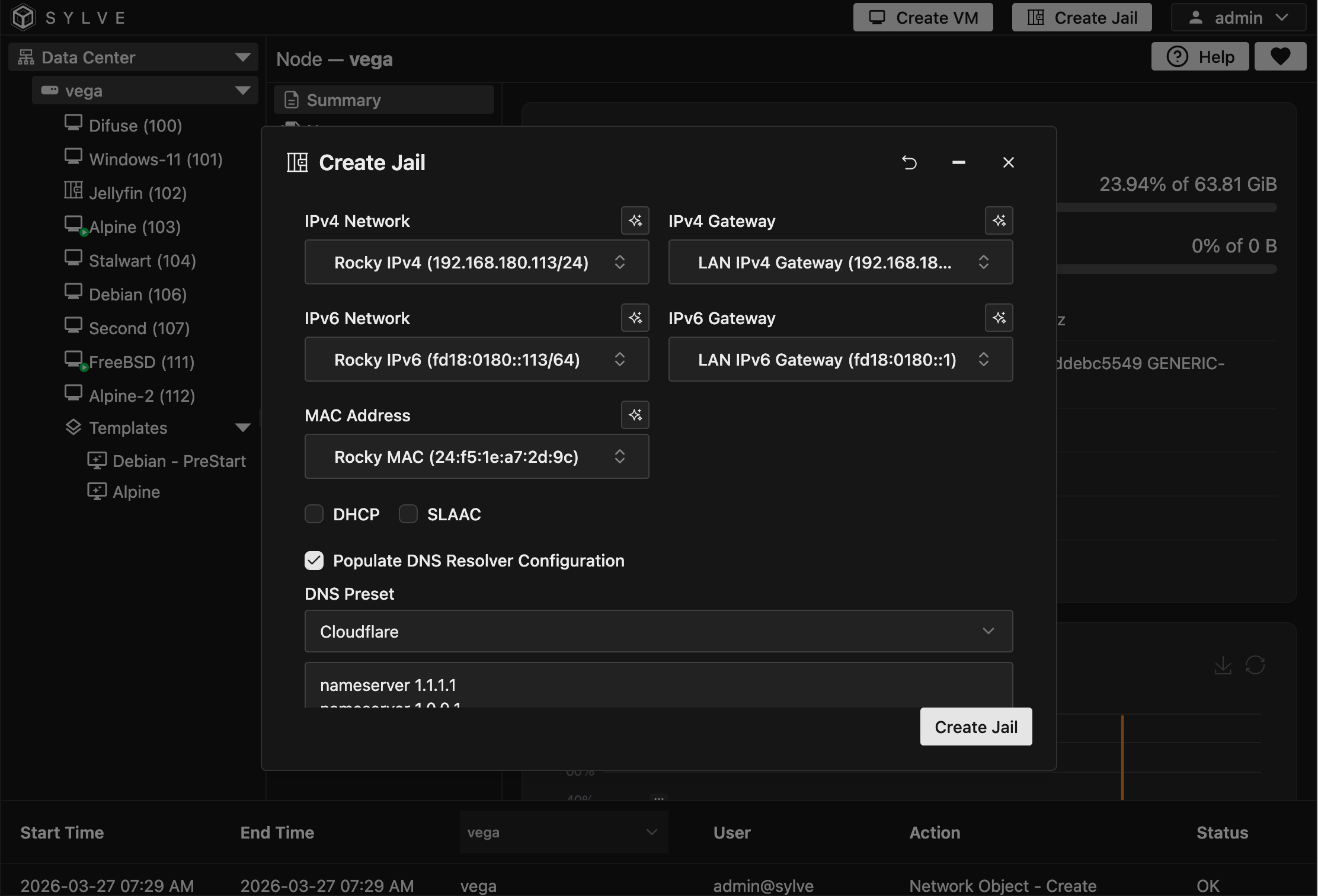
Task: Uncheck Populate DNS Resolver Configuration
Action: click(x=314, y=560)
